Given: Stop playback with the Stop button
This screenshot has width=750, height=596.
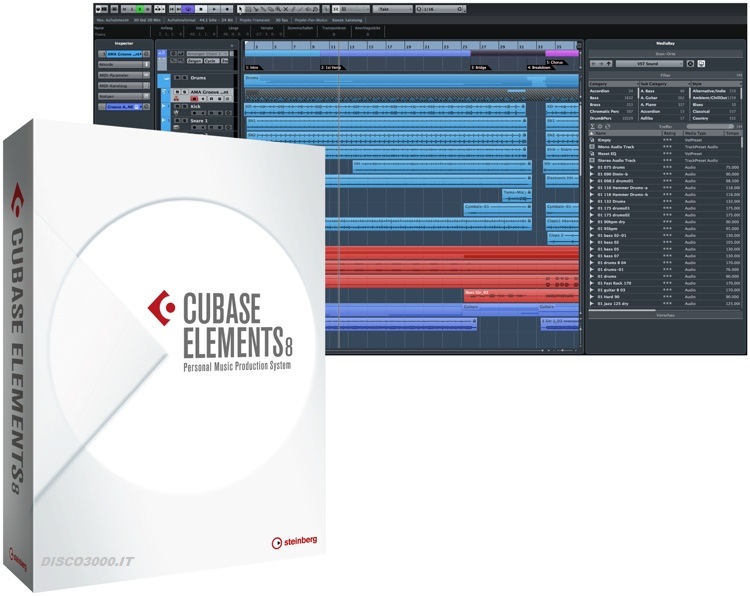Looking at the screenshot, I should coord(201,9).
